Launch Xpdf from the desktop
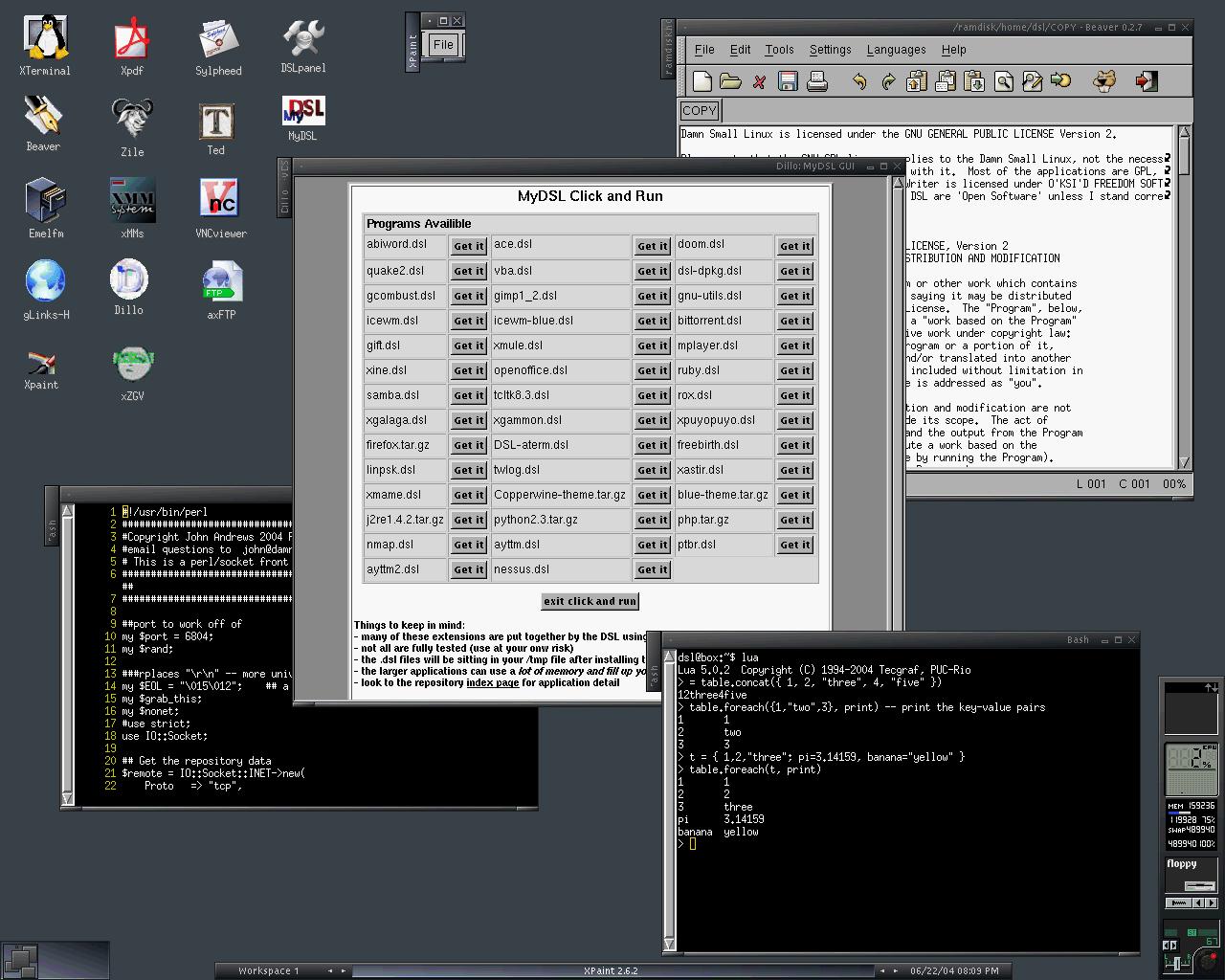Viewport: 1225px width, 980px height. pos(132,46)
